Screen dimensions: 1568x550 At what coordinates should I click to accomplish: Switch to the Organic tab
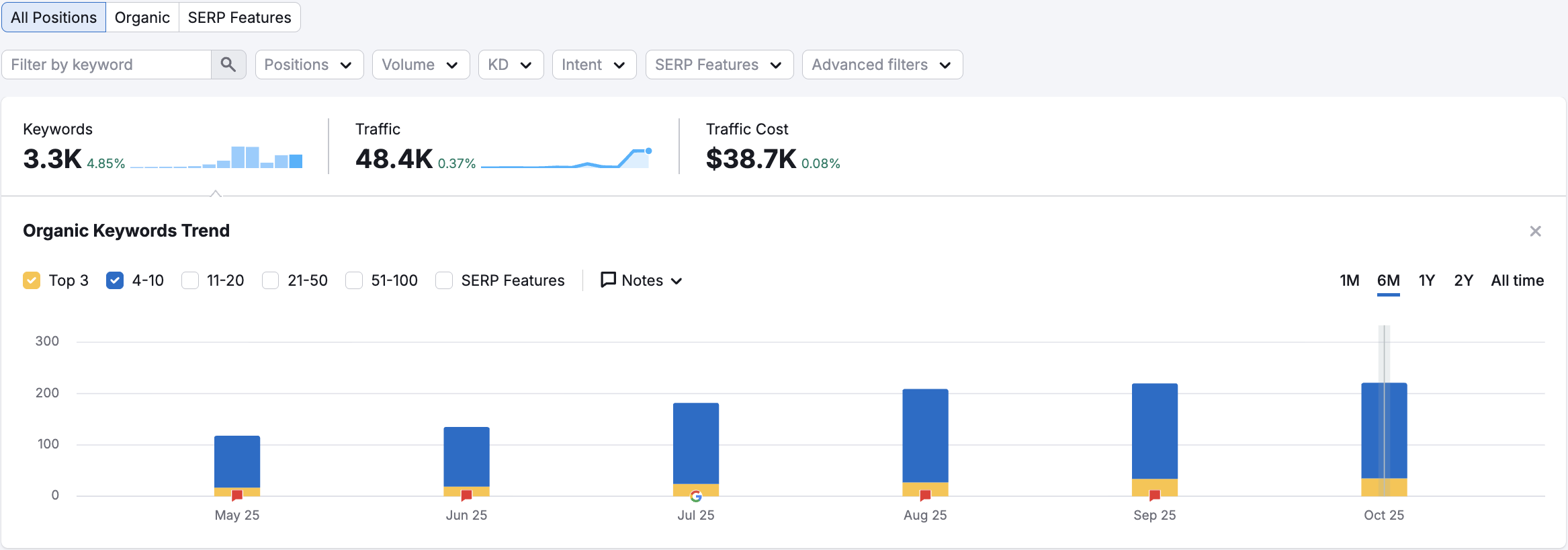point(142,17)
